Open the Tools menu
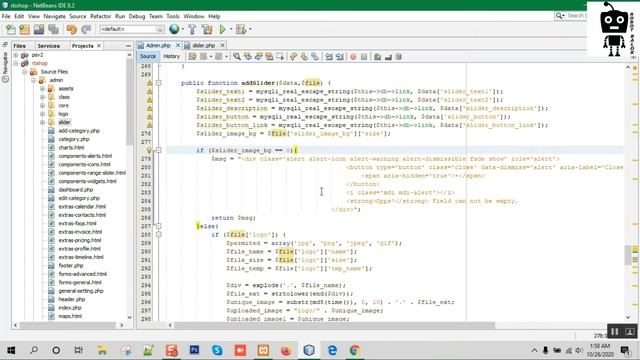Screen dimensions: 640x360 [173, 16]
